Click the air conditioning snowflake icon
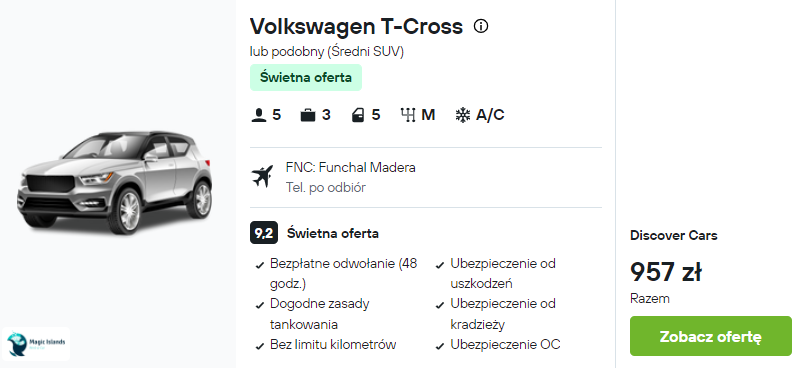800x368 pixels. click(463, 115)
